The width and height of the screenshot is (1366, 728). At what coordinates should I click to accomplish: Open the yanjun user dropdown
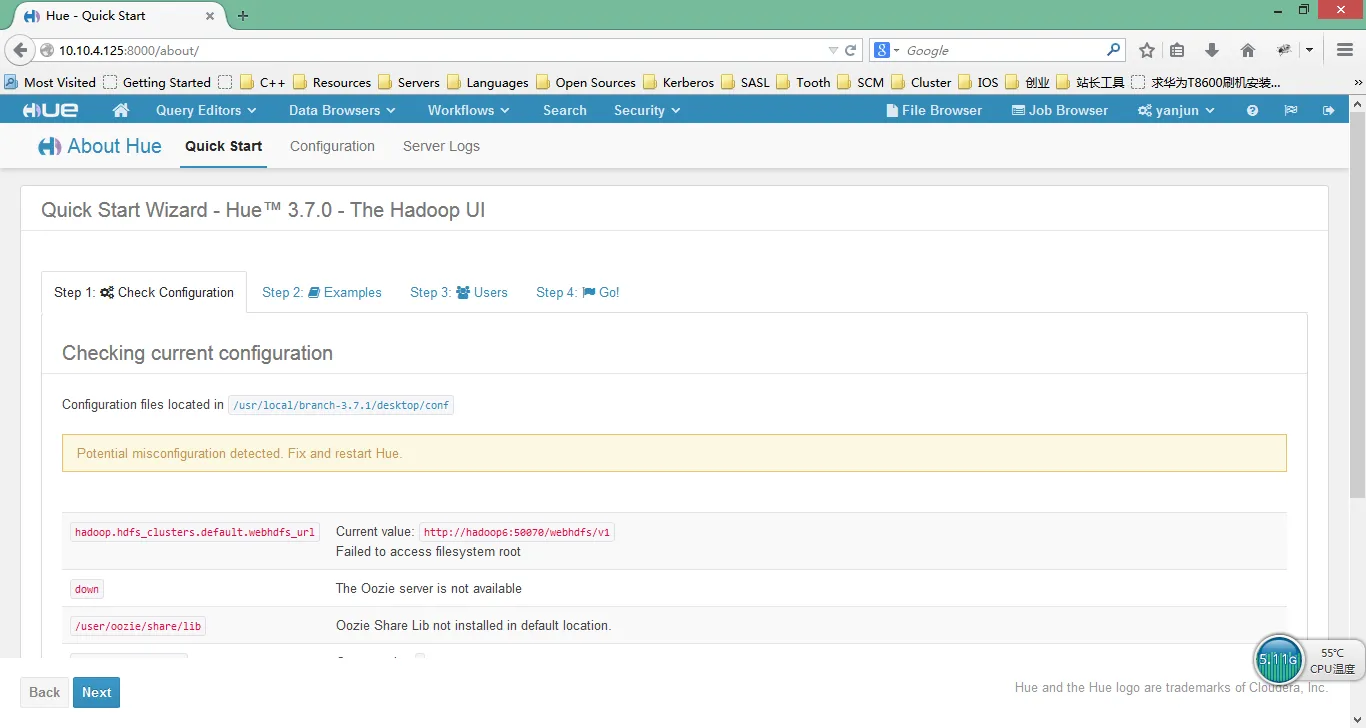point(1176,110)
